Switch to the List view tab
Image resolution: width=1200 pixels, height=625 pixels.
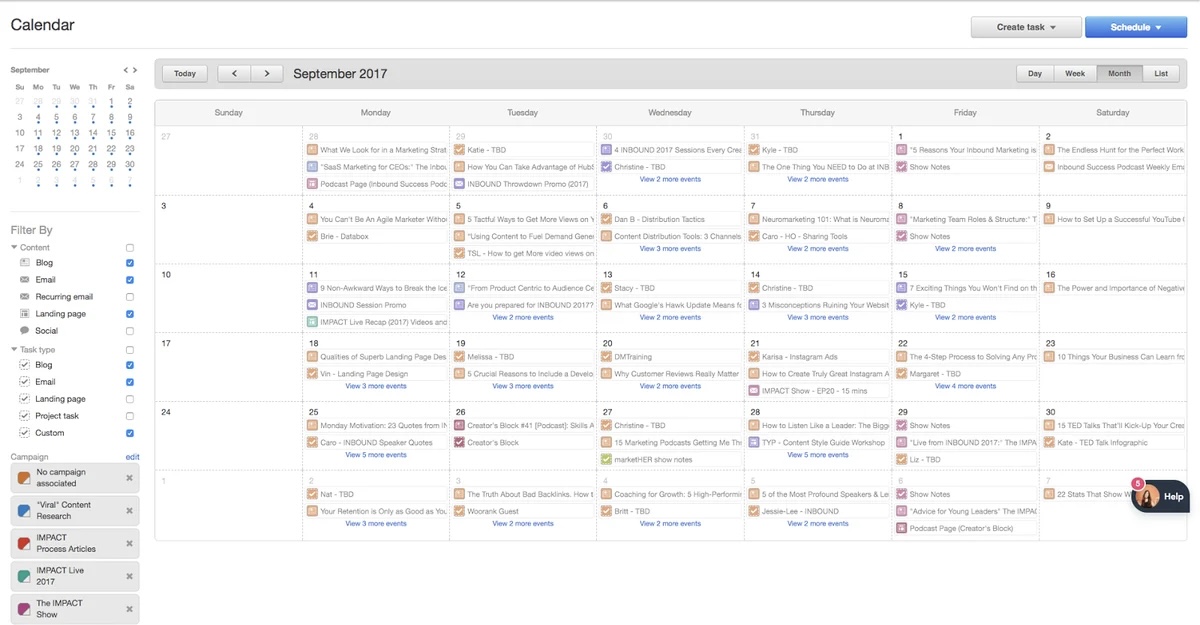click(x=1161, y=73)
